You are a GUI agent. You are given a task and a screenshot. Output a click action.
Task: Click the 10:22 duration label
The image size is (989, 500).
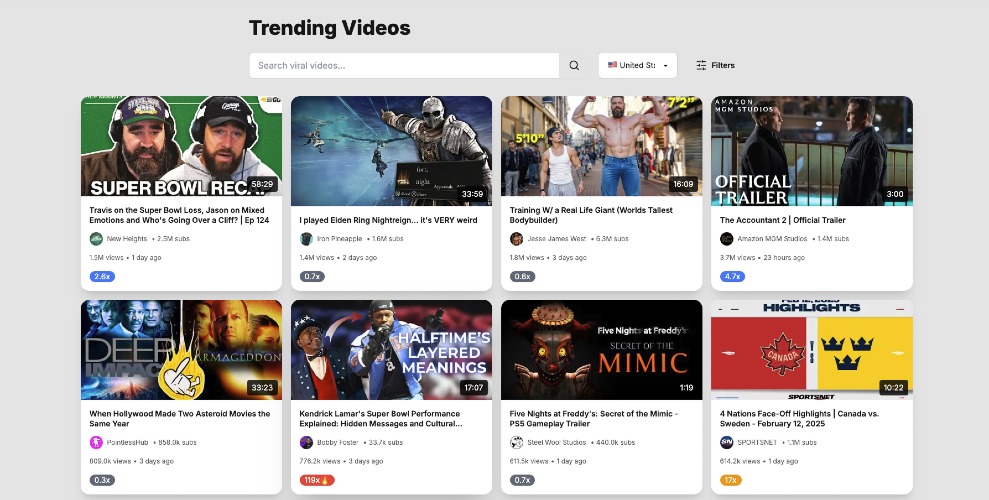click(893, 387)
